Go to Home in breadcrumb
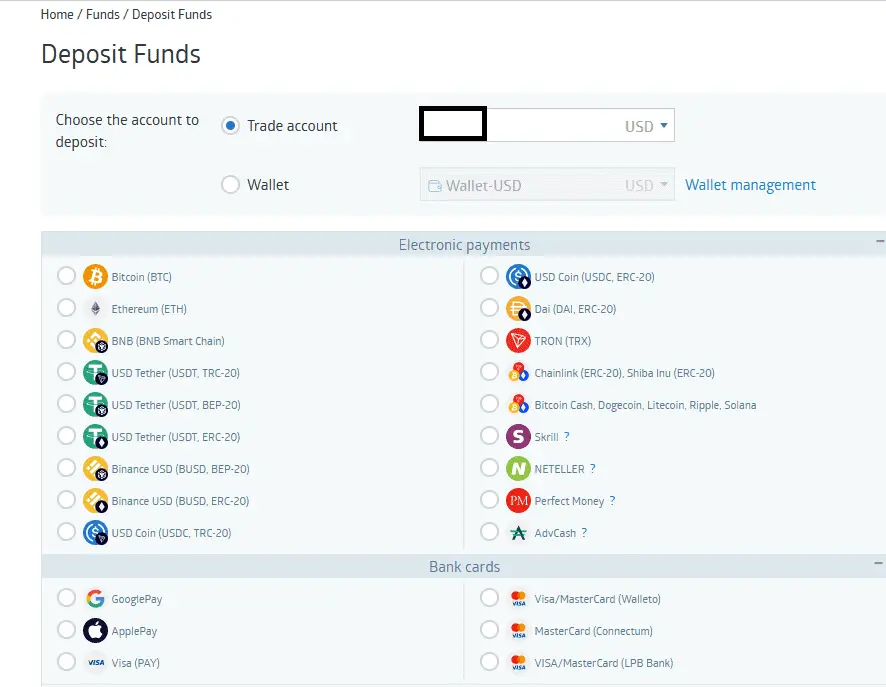Image resolution: width=886 pixels, height=687 pixels. tap(57, 15)
